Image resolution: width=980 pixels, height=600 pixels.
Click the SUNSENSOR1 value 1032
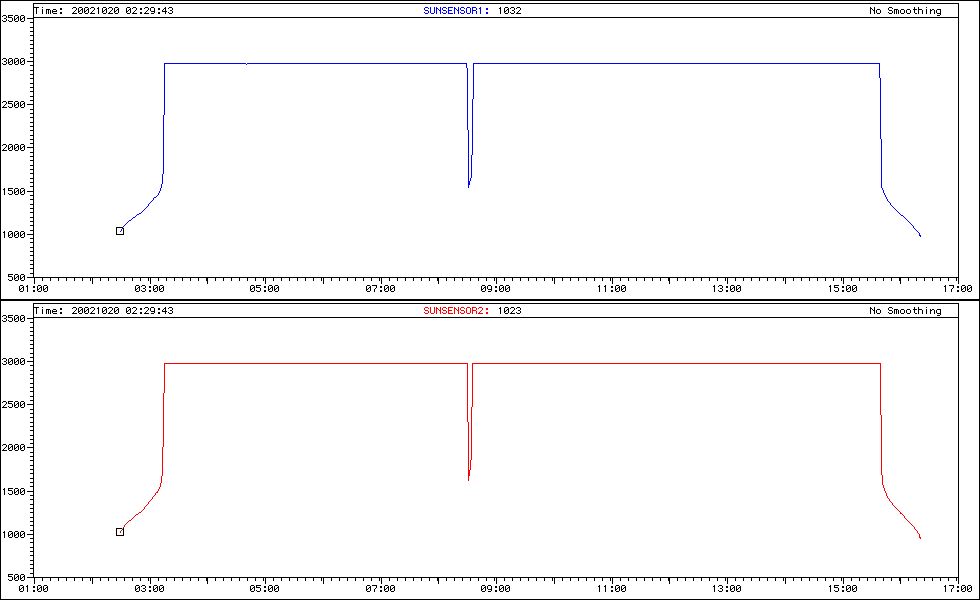point(509,11)
